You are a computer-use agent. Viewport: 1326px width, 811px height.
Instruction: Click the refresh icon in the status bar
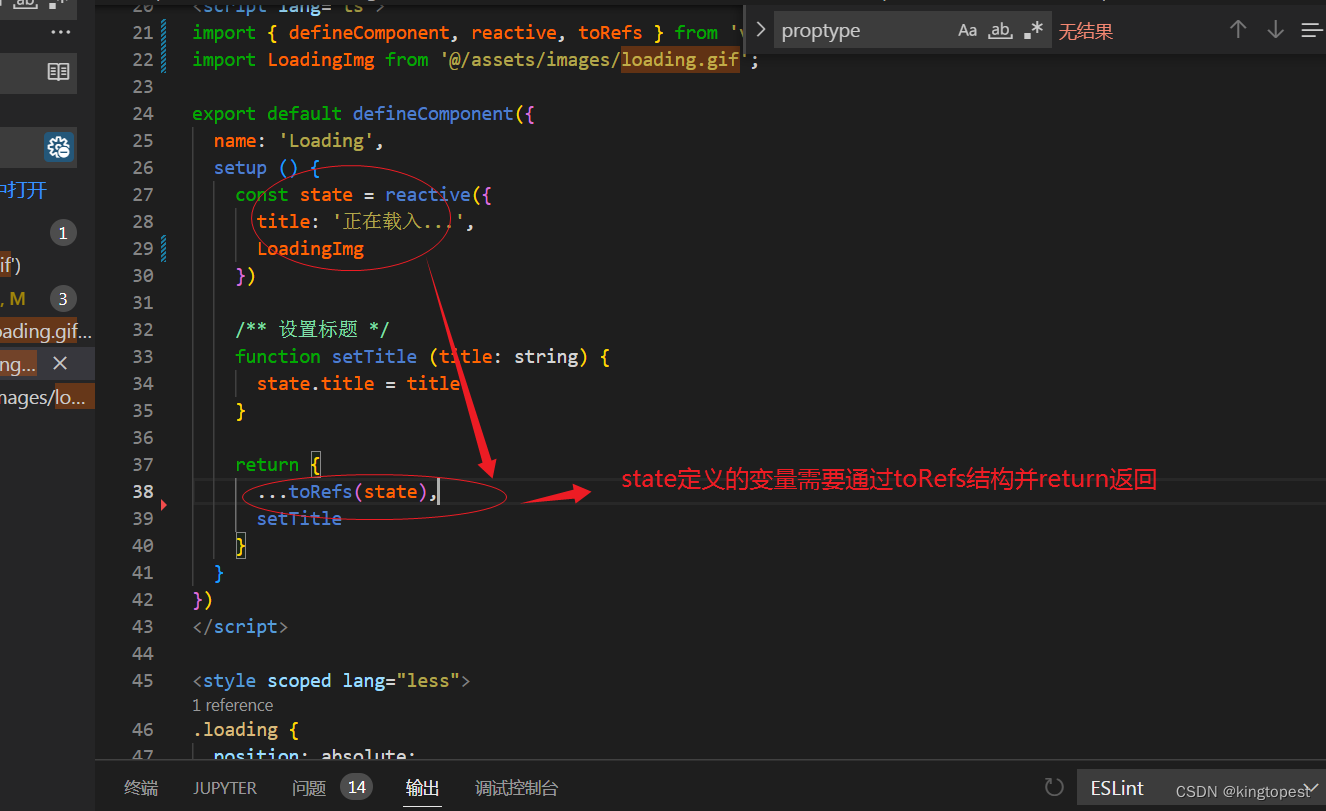[x=1053, y=787]
